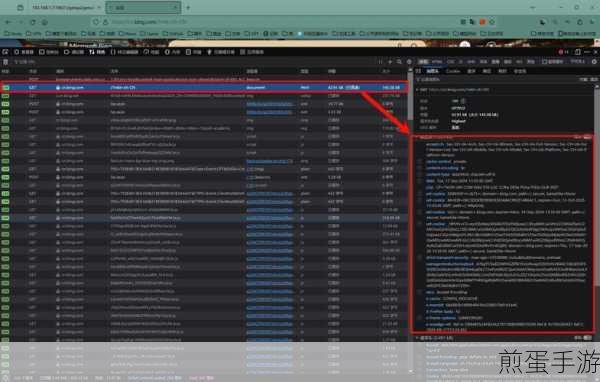Sort by the 文件 file column header
This screenshot has width=600, height=382.
point(114,71)
